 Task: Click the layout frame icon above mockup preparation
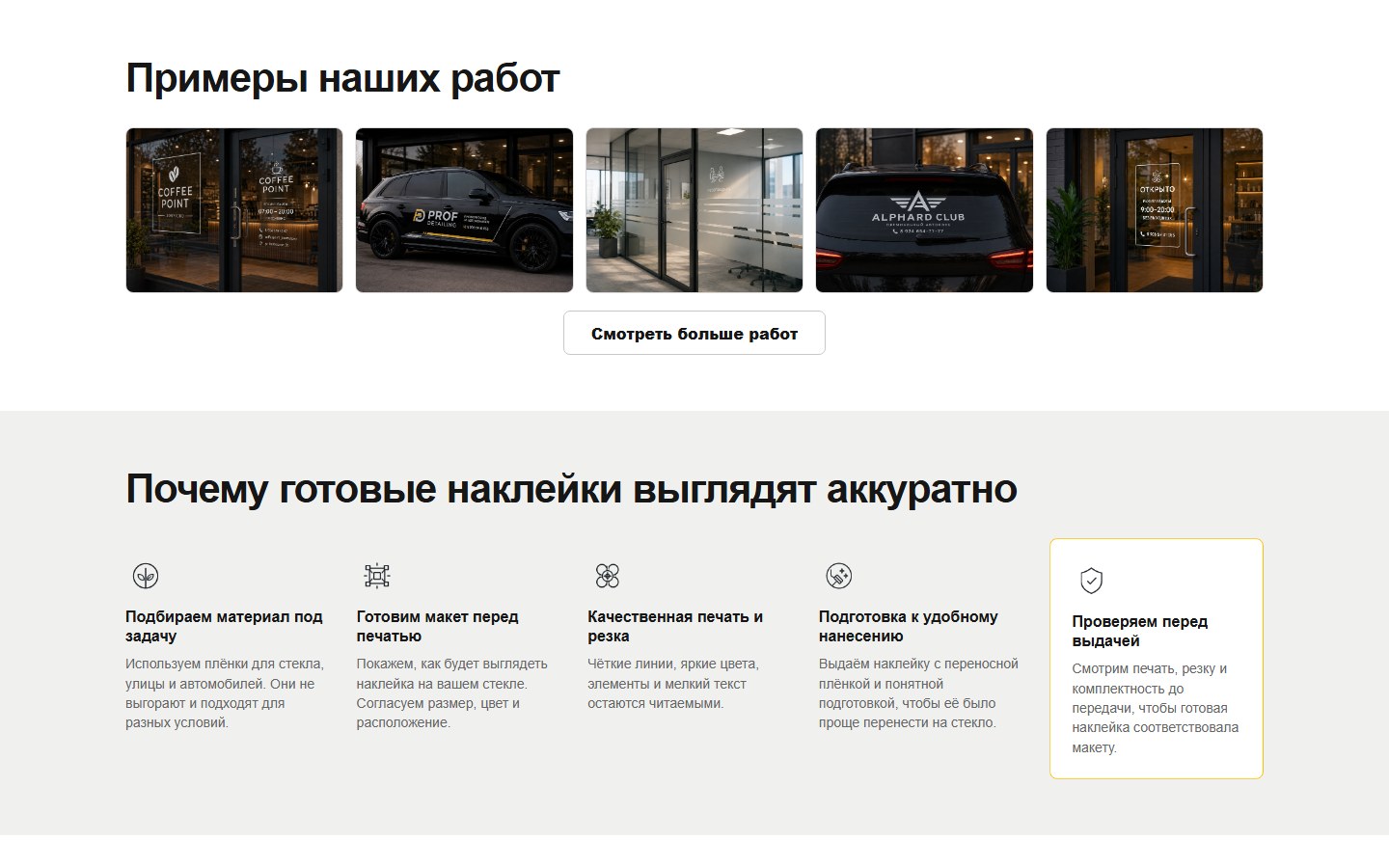pos(376,576)
